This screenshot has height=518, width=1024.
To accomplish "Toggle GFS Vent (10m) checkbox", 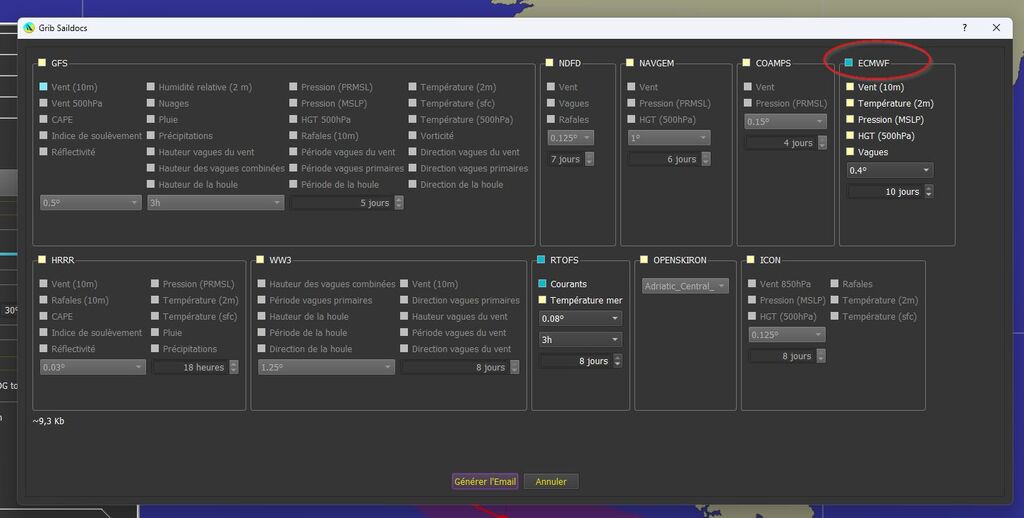I will (x=43, y=86).
